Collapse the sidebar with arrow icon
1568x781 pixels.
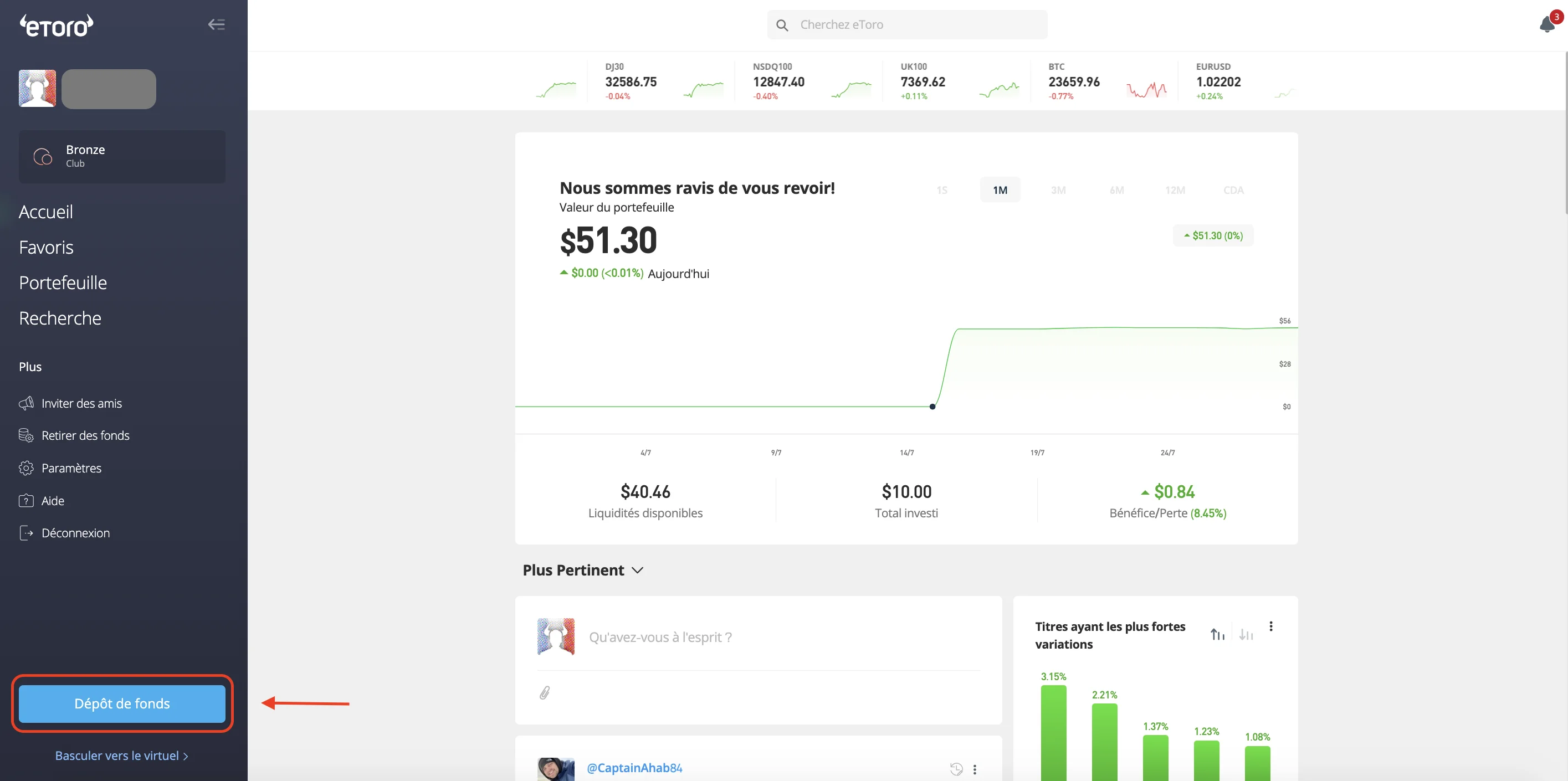point(216,24)
